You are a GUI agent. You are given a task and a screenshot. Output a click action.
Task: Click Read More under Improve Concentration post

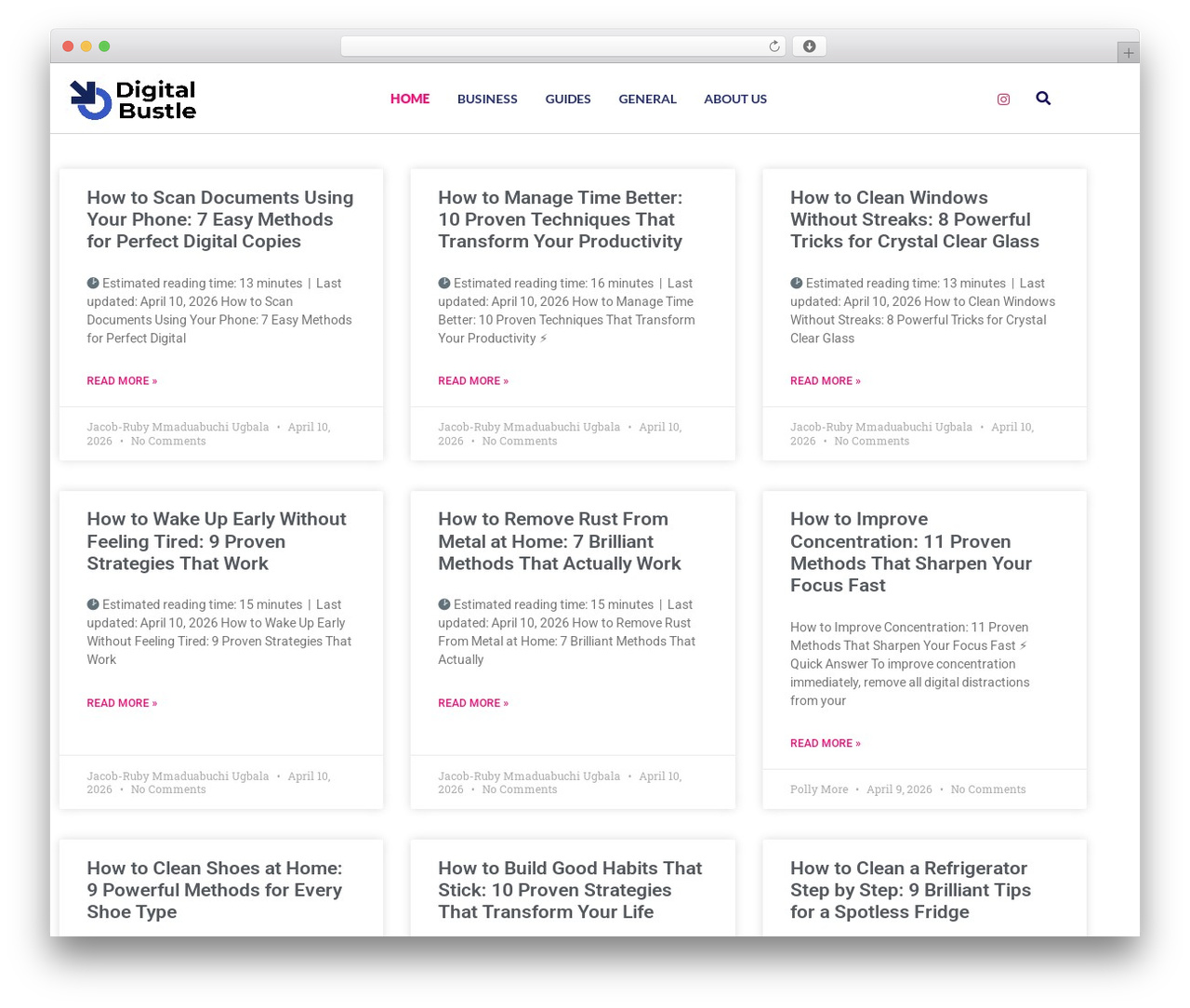click(x=826, y=744)
